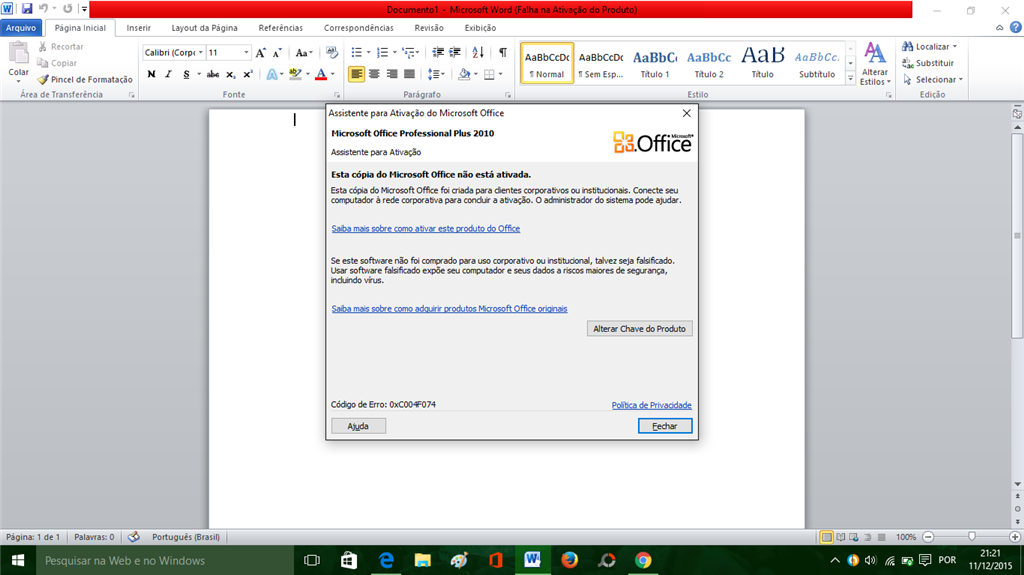Click Pincel de Formatação tool
The width and height of the screenshot is (1024, 575).
[x=85, y=80]
